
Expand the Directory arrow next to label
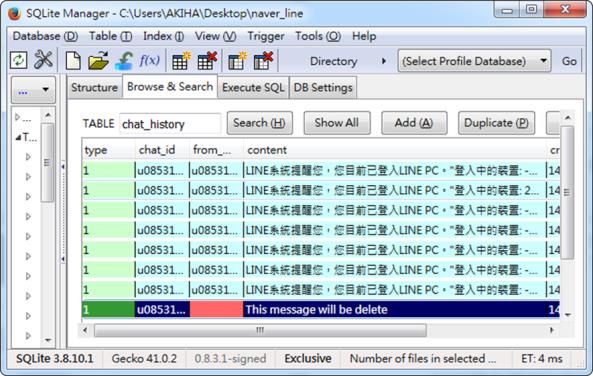point(383,61)
